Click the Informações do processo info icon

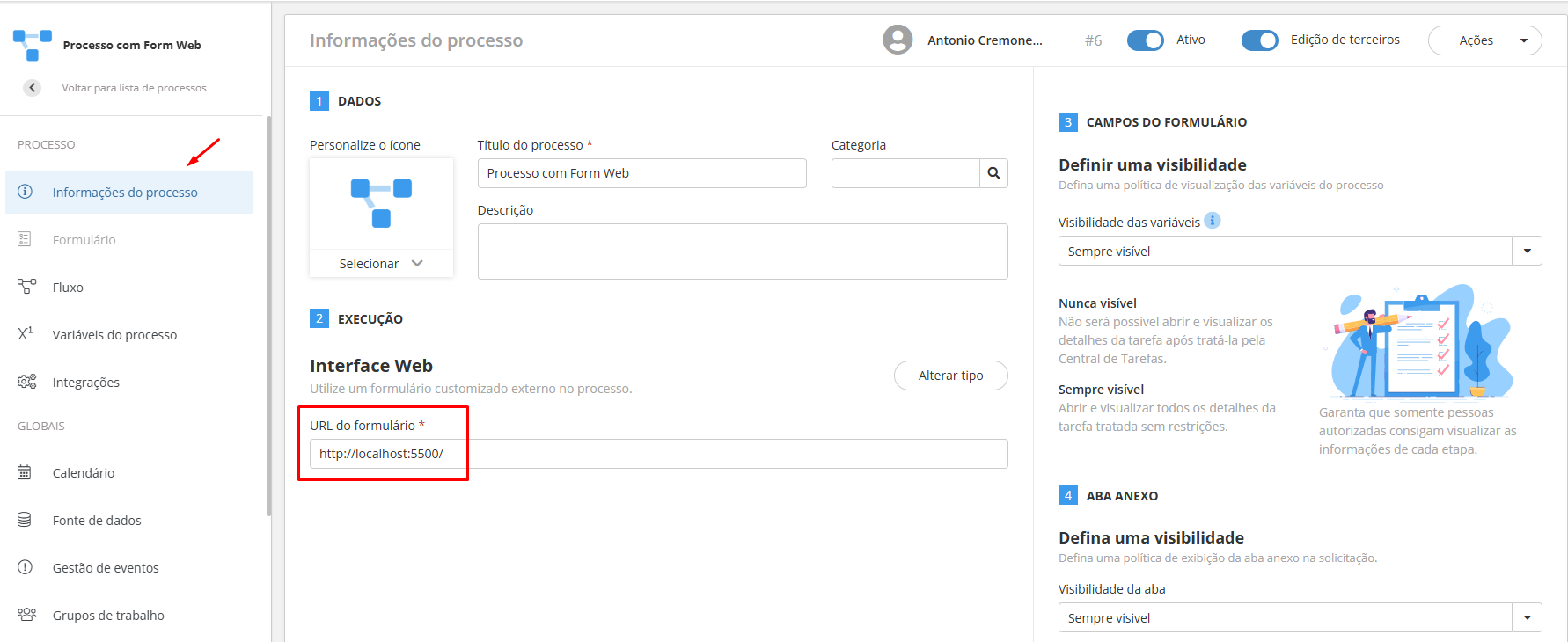click(26, 192)
